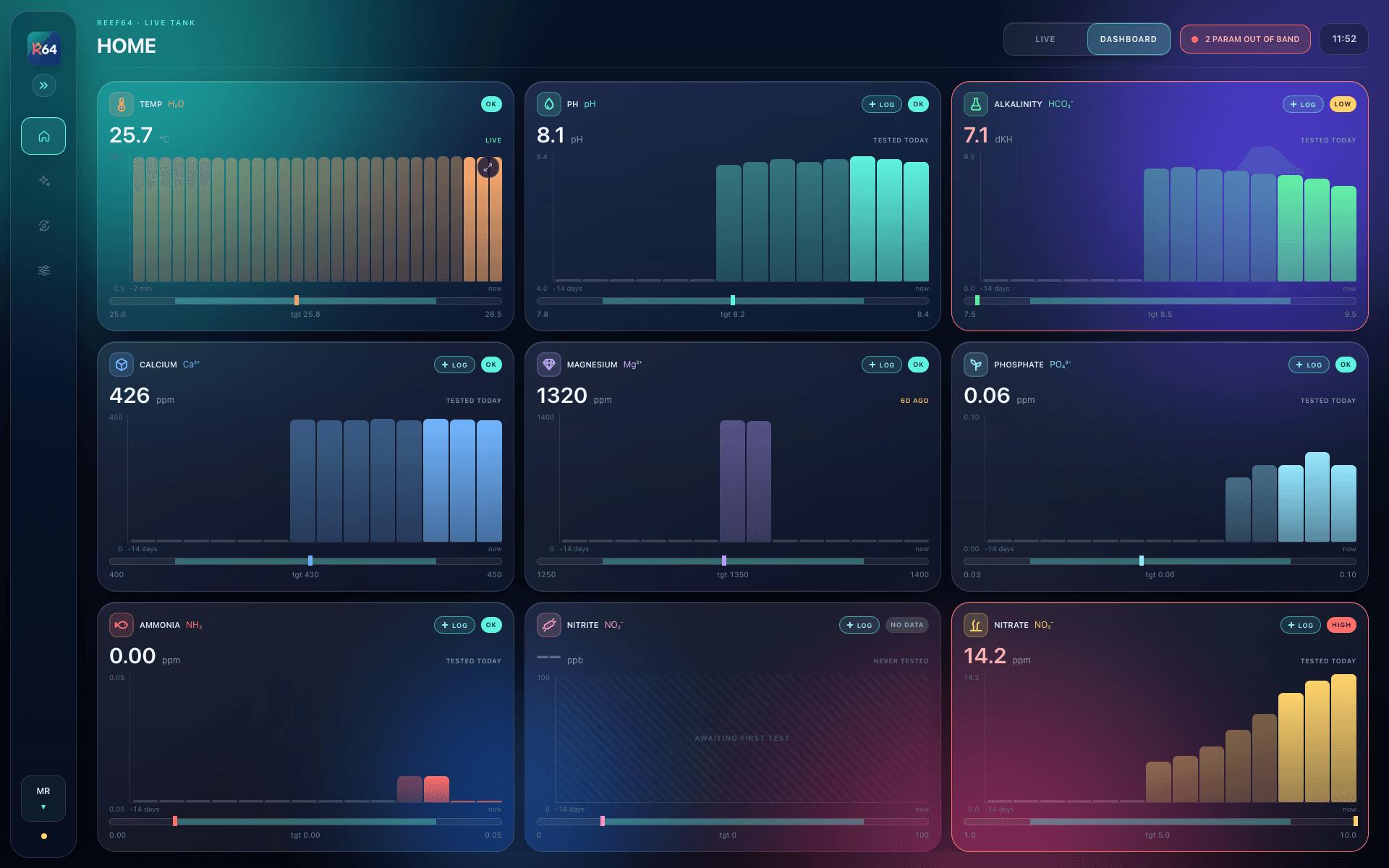Image resolution: width=1389 pixels, height=868 pixels.
Task: Click the 25.7 temperature reading
Action: pos(131,135)
